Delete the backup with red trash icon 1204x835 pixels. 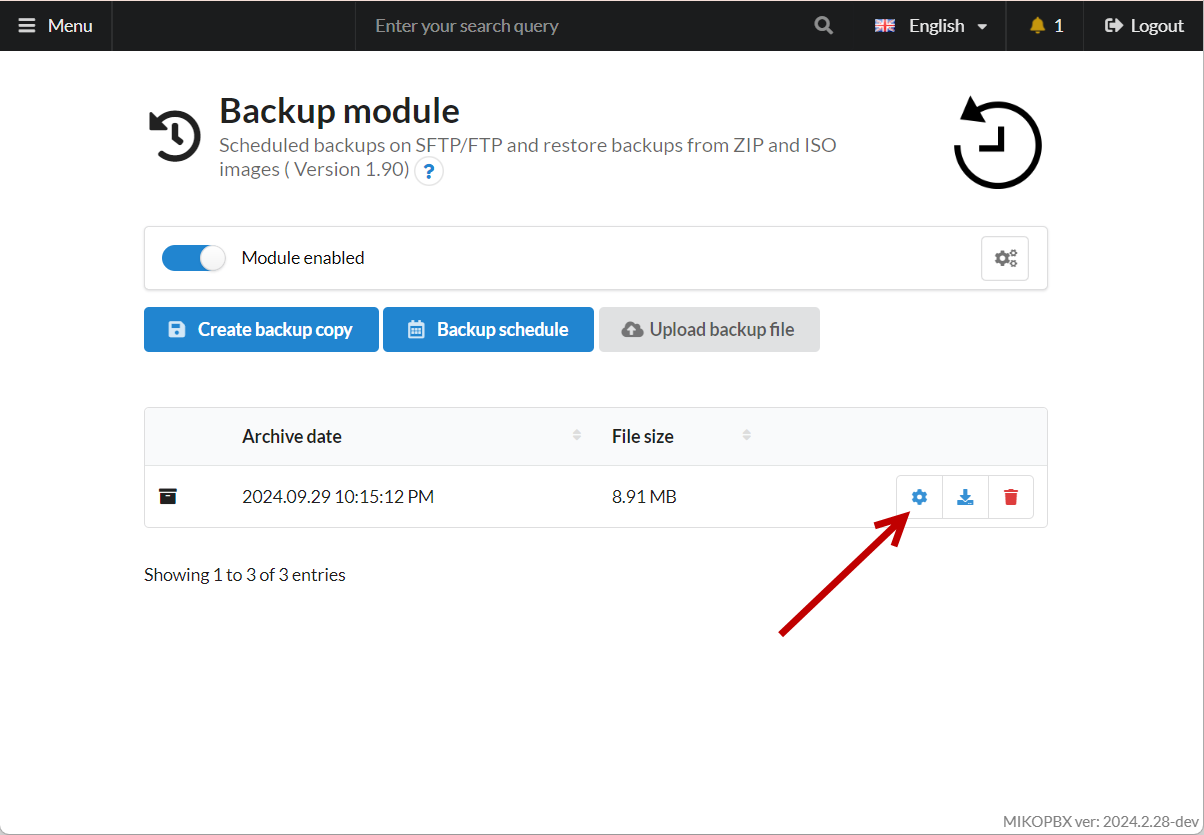[1011, 497]
